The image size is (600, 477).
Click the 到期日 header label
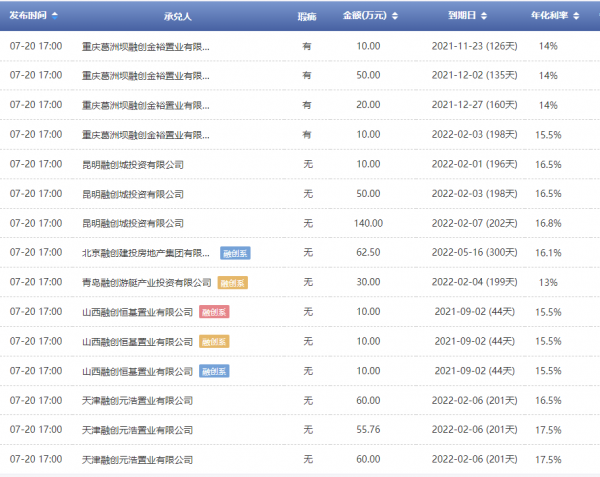tap(462, 15)
